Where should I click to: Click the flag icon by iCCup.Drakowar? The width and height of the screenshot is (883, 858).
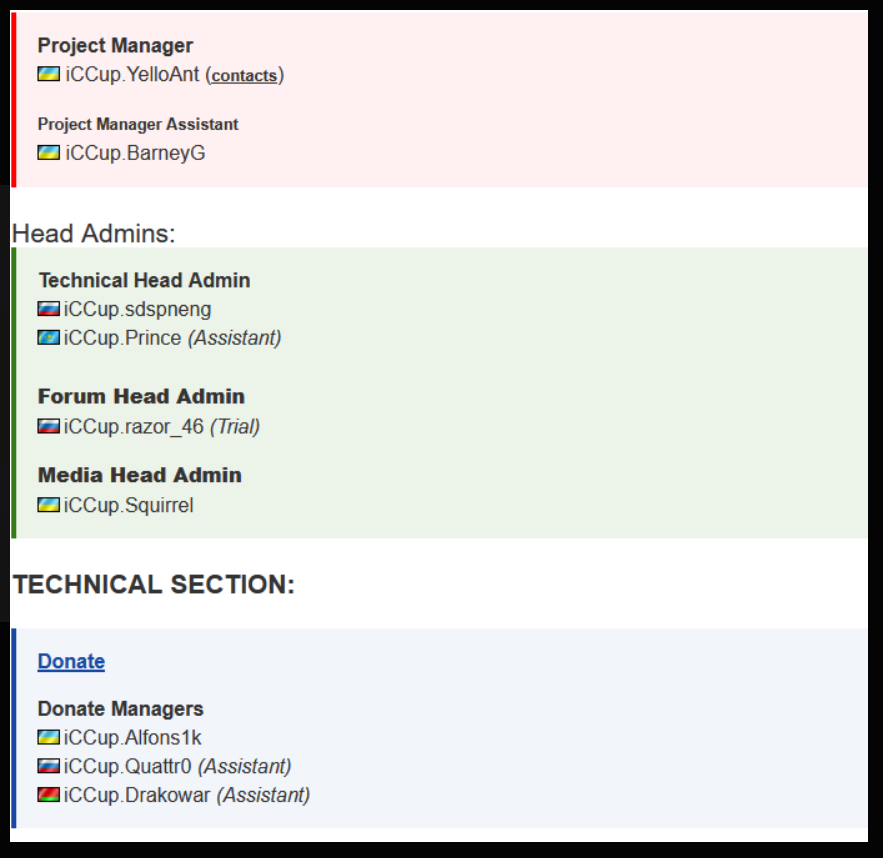point(49,795)
